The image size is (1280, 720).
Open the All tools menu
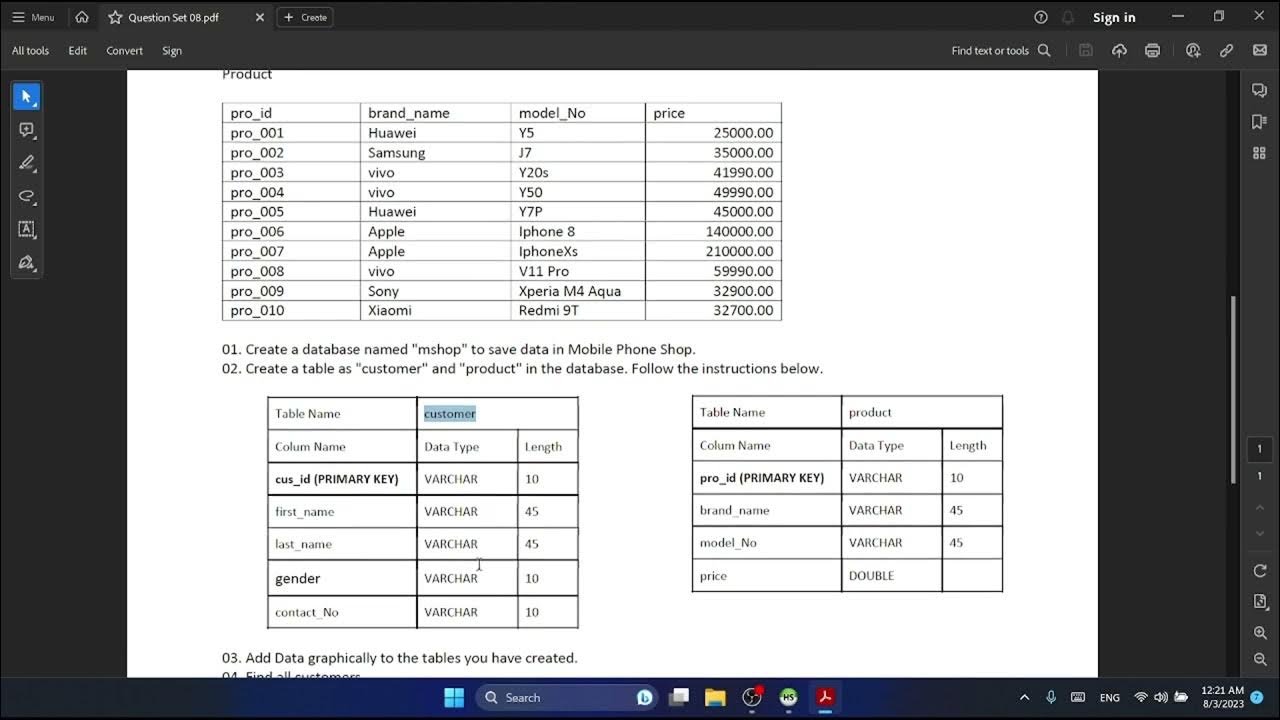(x=30, y=50)
